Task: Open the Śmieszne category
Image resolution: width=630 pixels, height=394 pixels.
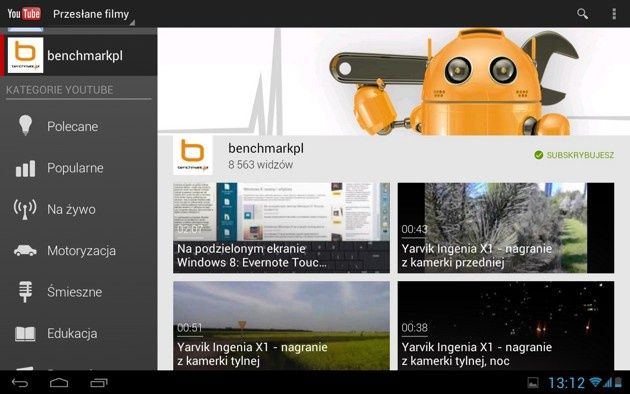Action: [79, 292]
